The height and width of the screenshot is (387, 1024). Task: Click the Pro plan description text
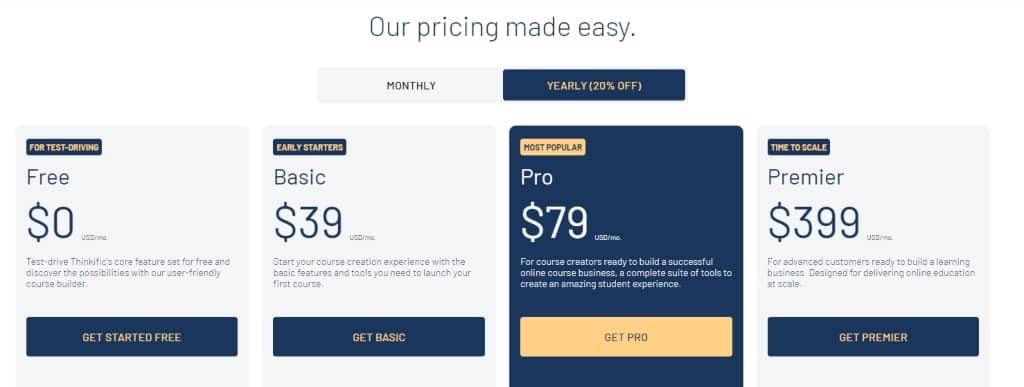click(x=626, y=273)
